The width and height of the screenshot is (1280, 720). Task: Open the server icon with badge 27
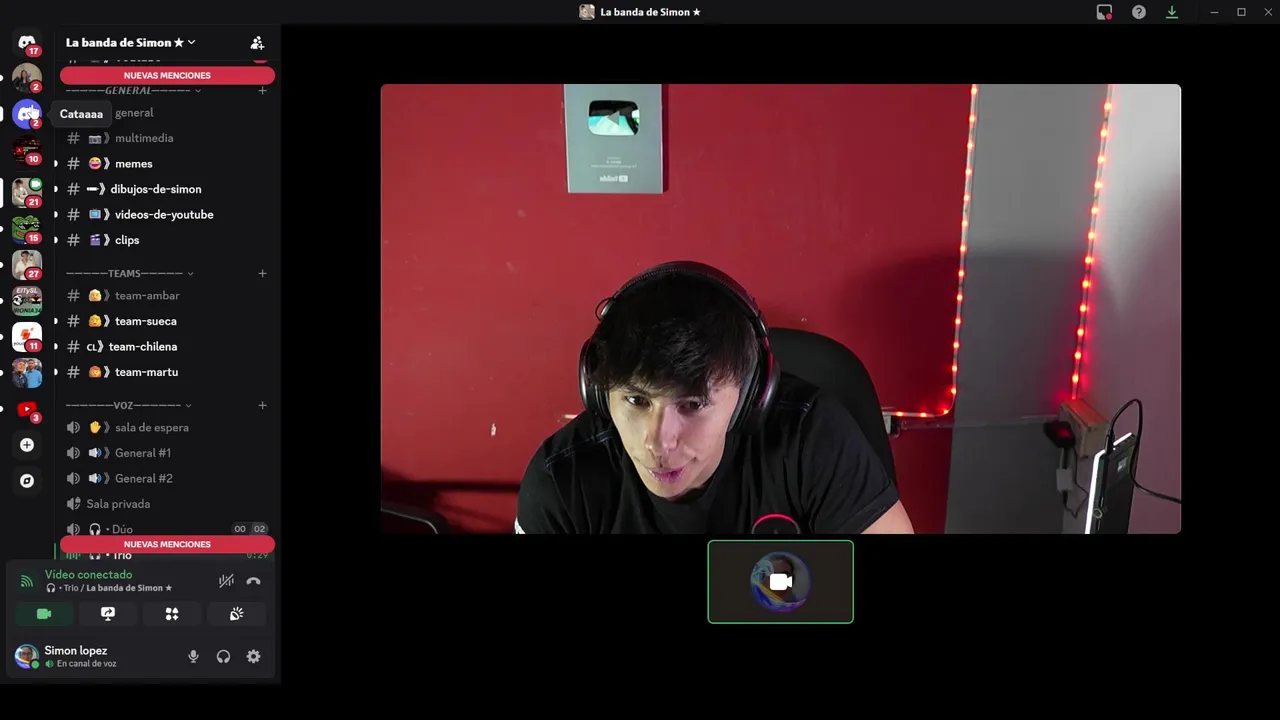pyautogui.click(x=27, y=265)
